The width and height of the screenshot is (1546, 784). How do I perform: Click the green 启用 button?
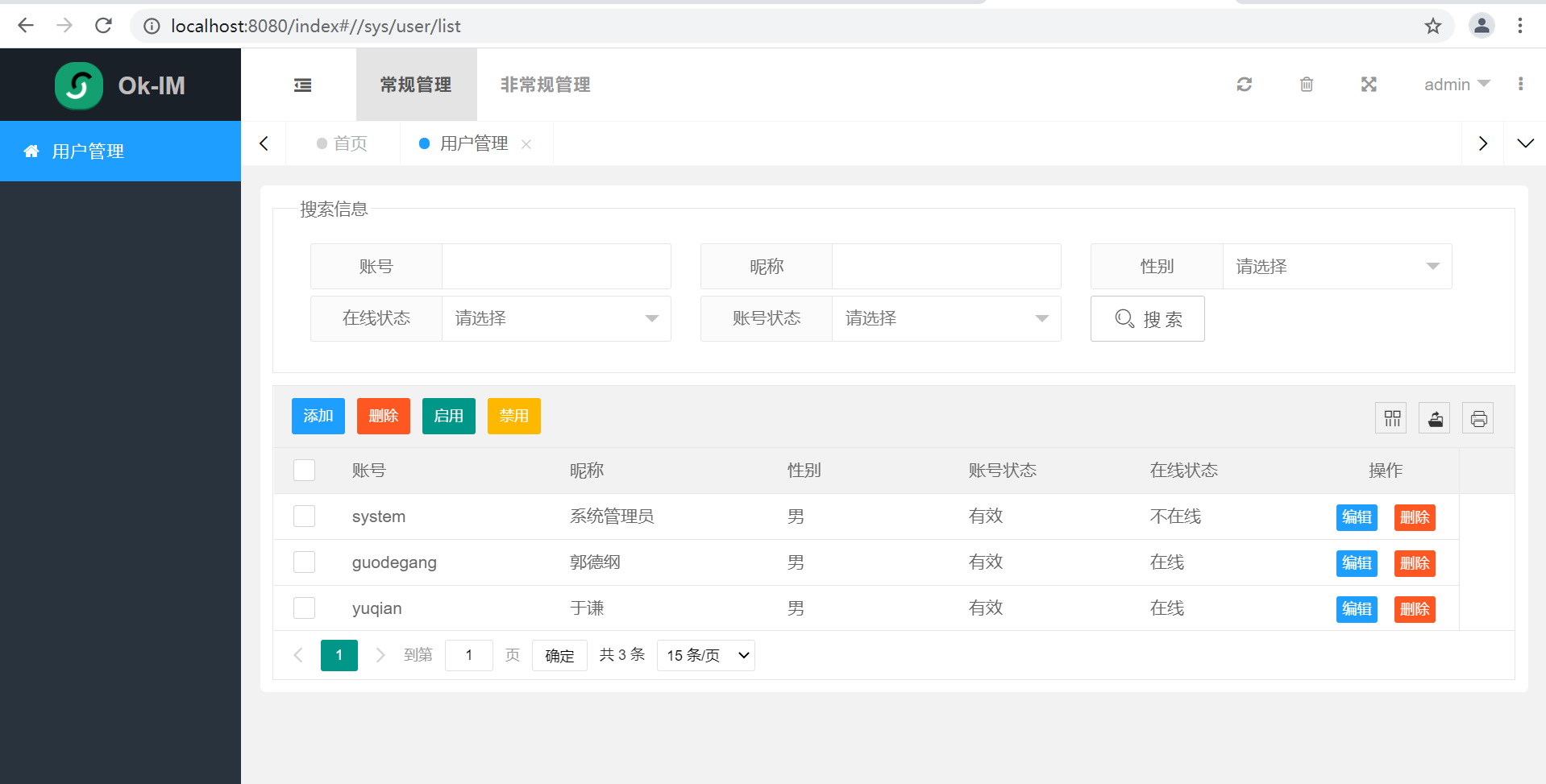click(449, 416)
